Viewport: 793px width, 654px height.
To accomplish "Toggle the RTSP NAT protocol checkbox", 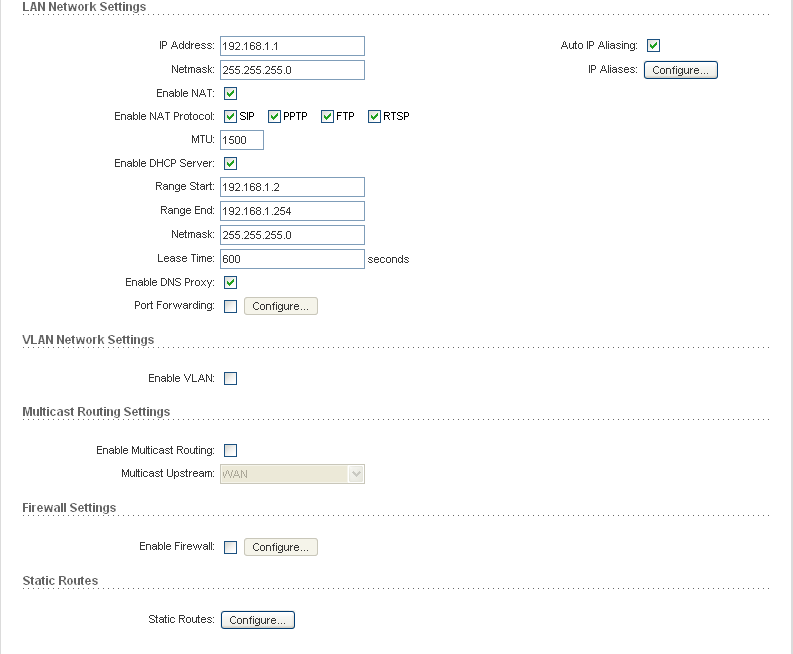I will pos(374,117).
